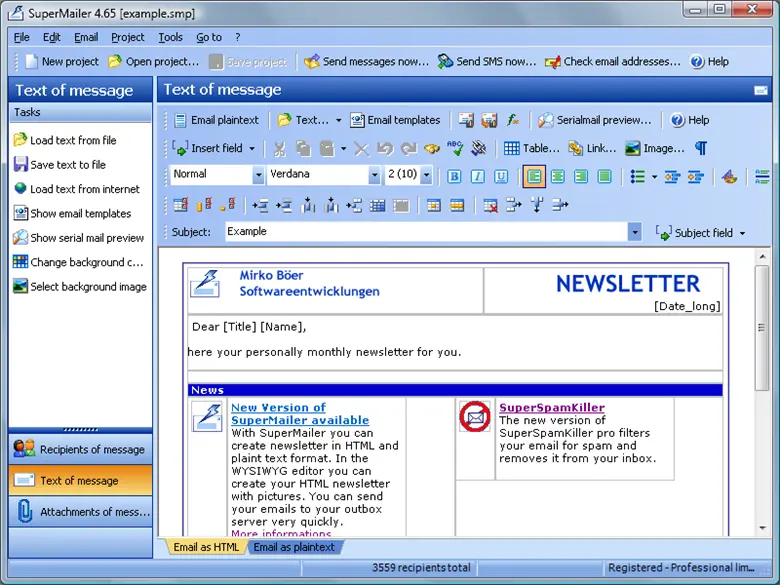Open the Subject history dropdown arrow
This screenshot has height=585, width=780.
tap(635, 232)
